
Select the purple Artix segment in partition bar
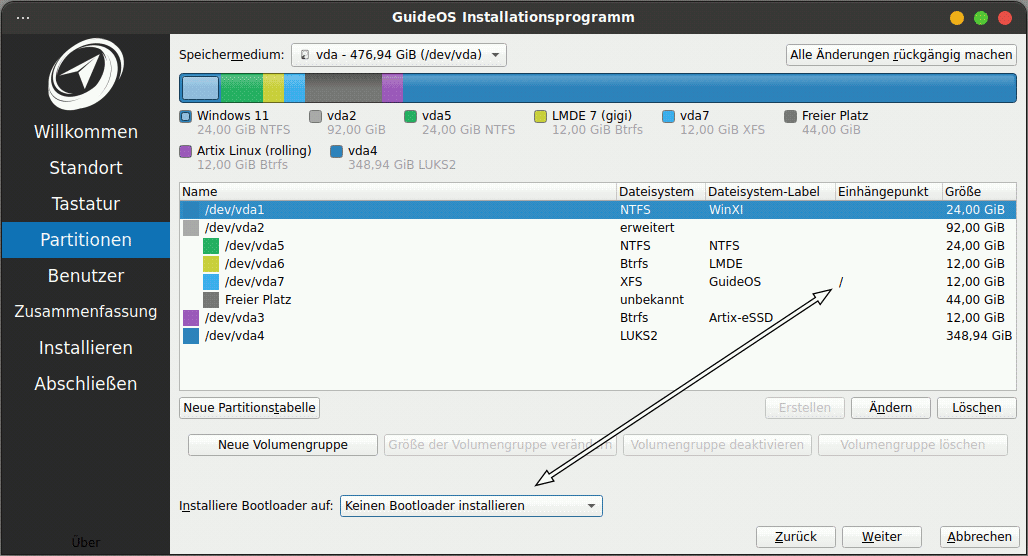click(393, 88)
